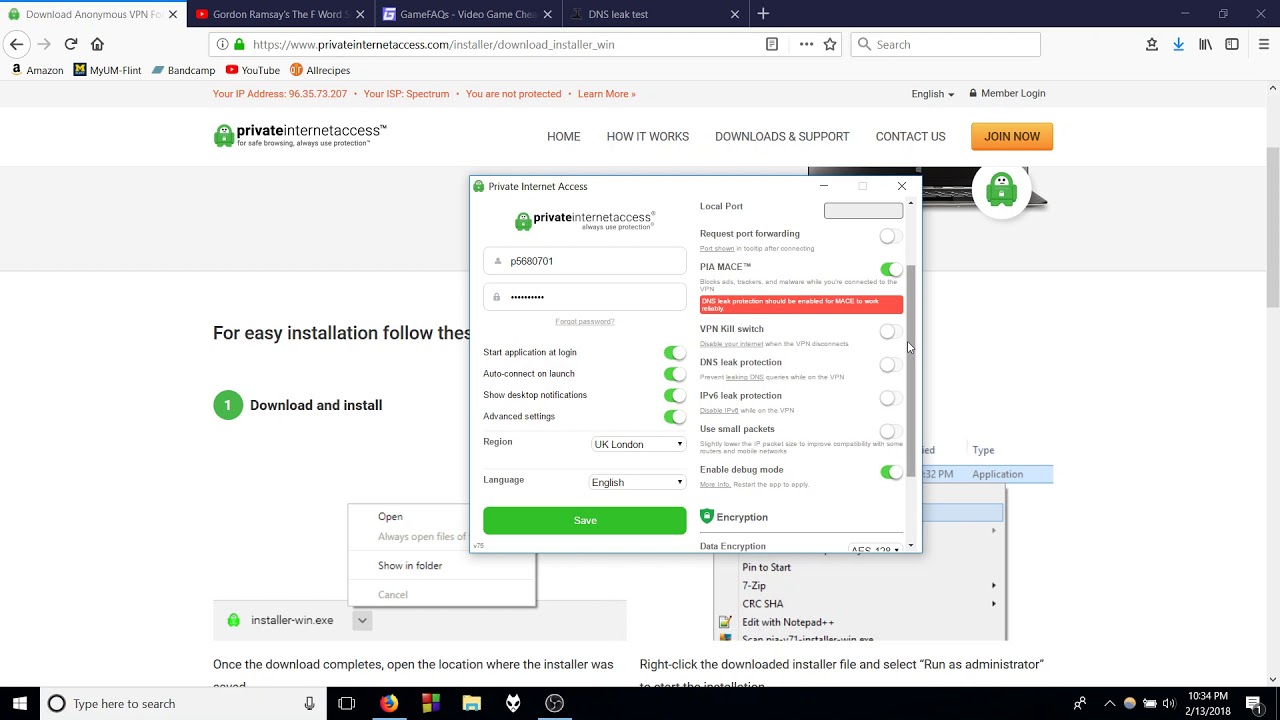This screenshot has width=1280, height=720.
Task: Enable IPv6 leak protection
Action: pos(890,398)
